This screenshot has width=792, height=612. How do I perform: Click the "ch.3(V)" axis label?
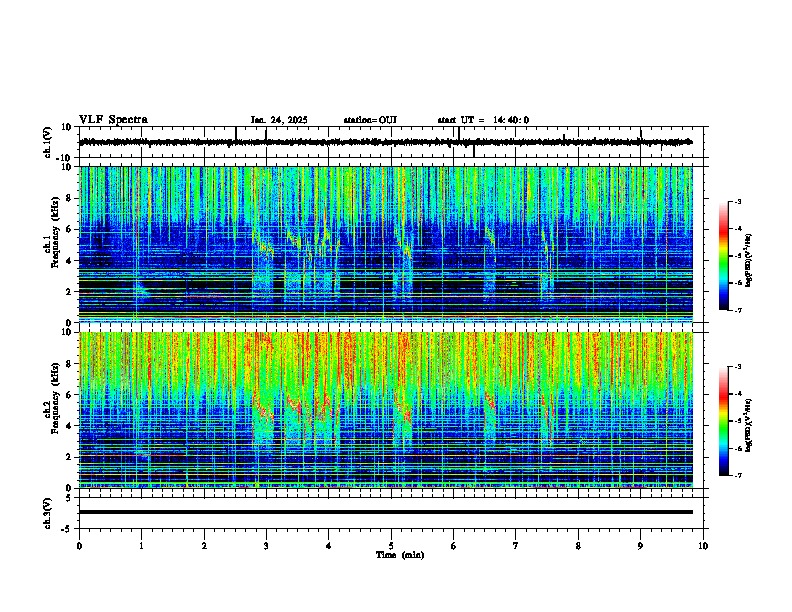(48, 514)
